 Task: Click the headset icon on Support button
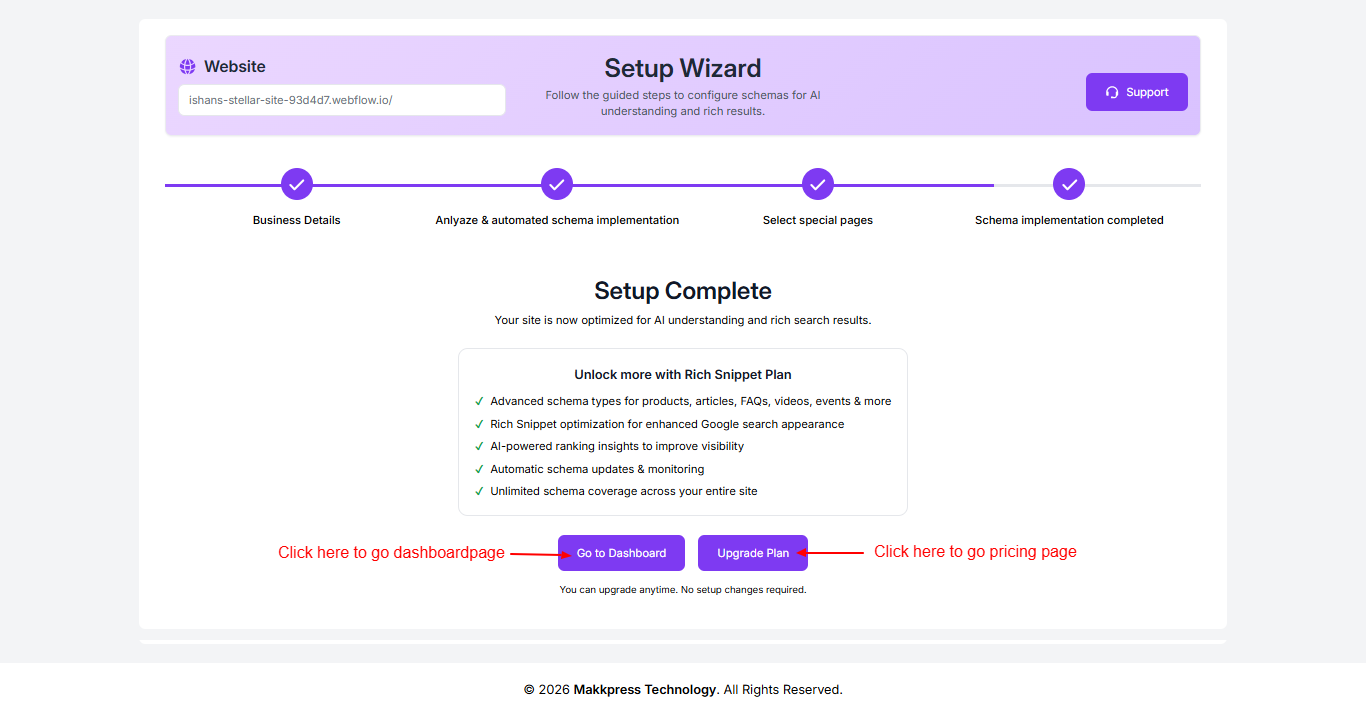tap(1112, 92)
